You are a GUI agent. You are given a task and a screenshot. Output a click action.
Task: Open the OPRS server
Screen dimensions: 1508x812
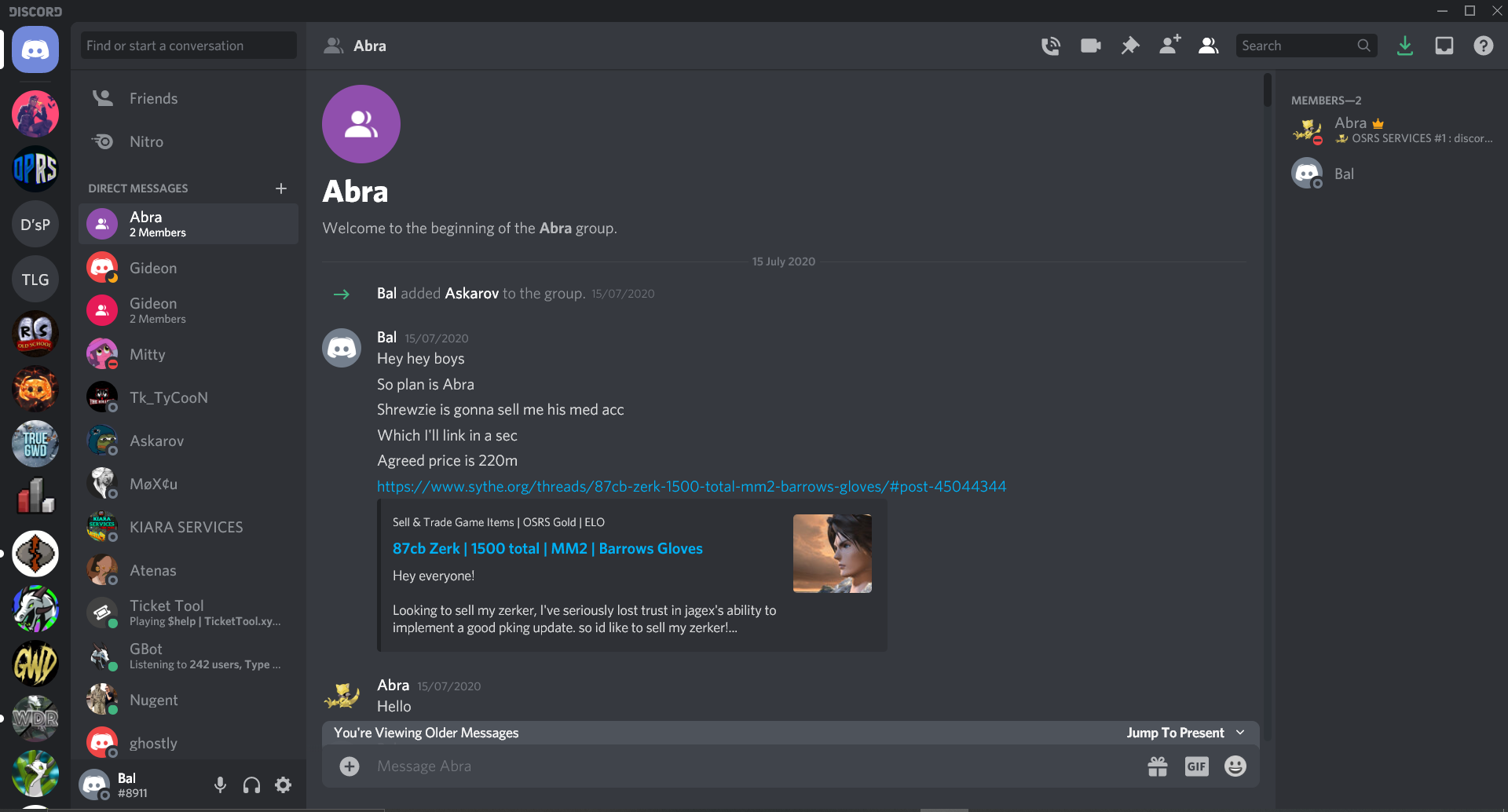(35, 169)
